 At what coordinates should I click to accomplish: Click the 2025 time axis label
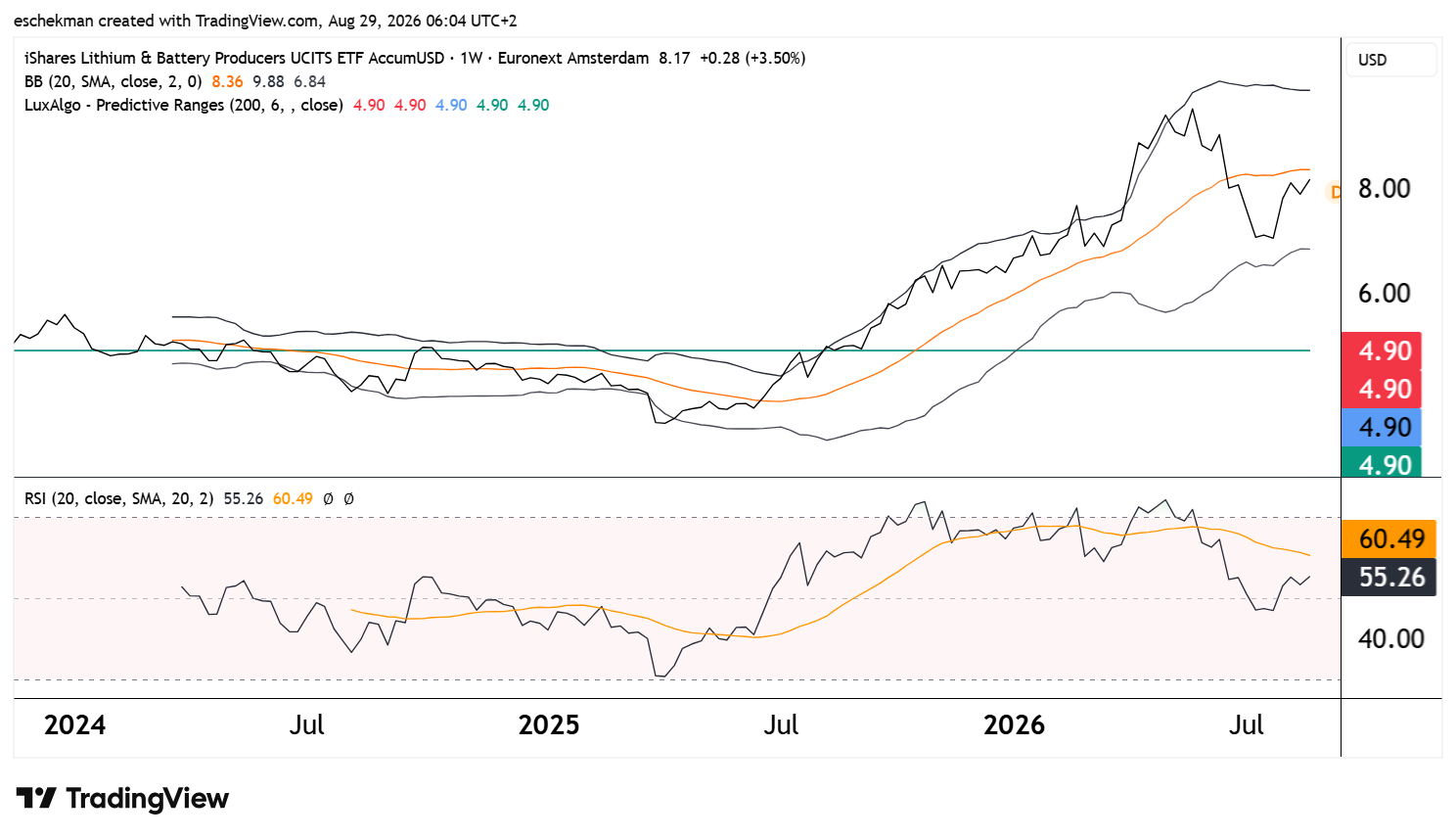[x=549, y=725]
